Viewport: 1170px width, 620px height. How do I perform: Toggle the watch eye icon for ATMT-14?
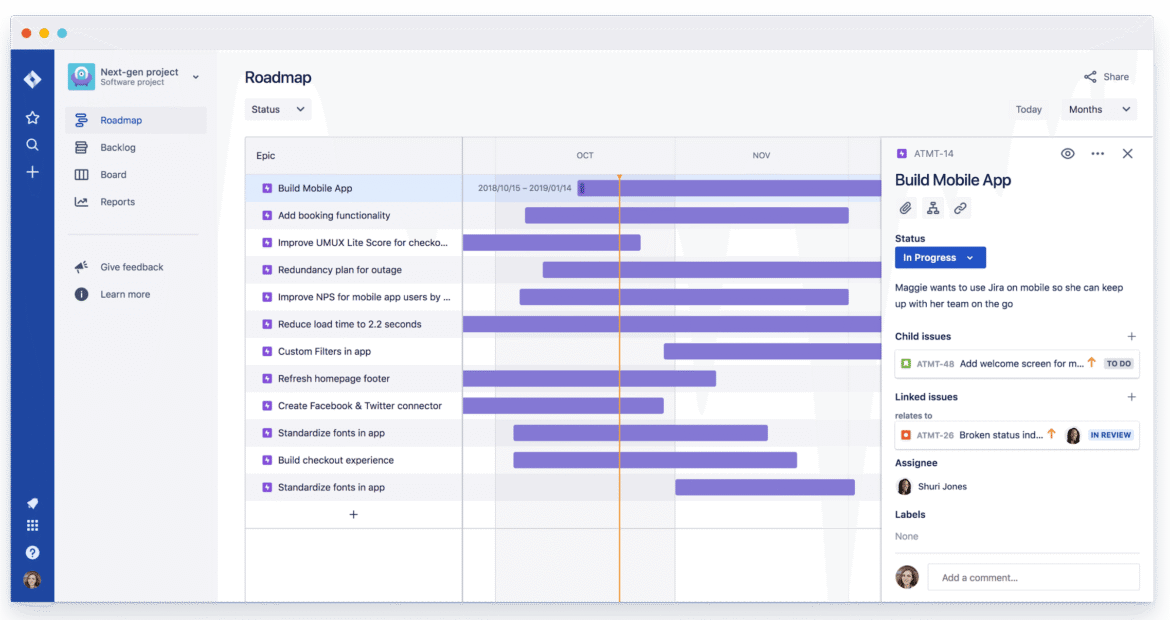click(1068, 154)
